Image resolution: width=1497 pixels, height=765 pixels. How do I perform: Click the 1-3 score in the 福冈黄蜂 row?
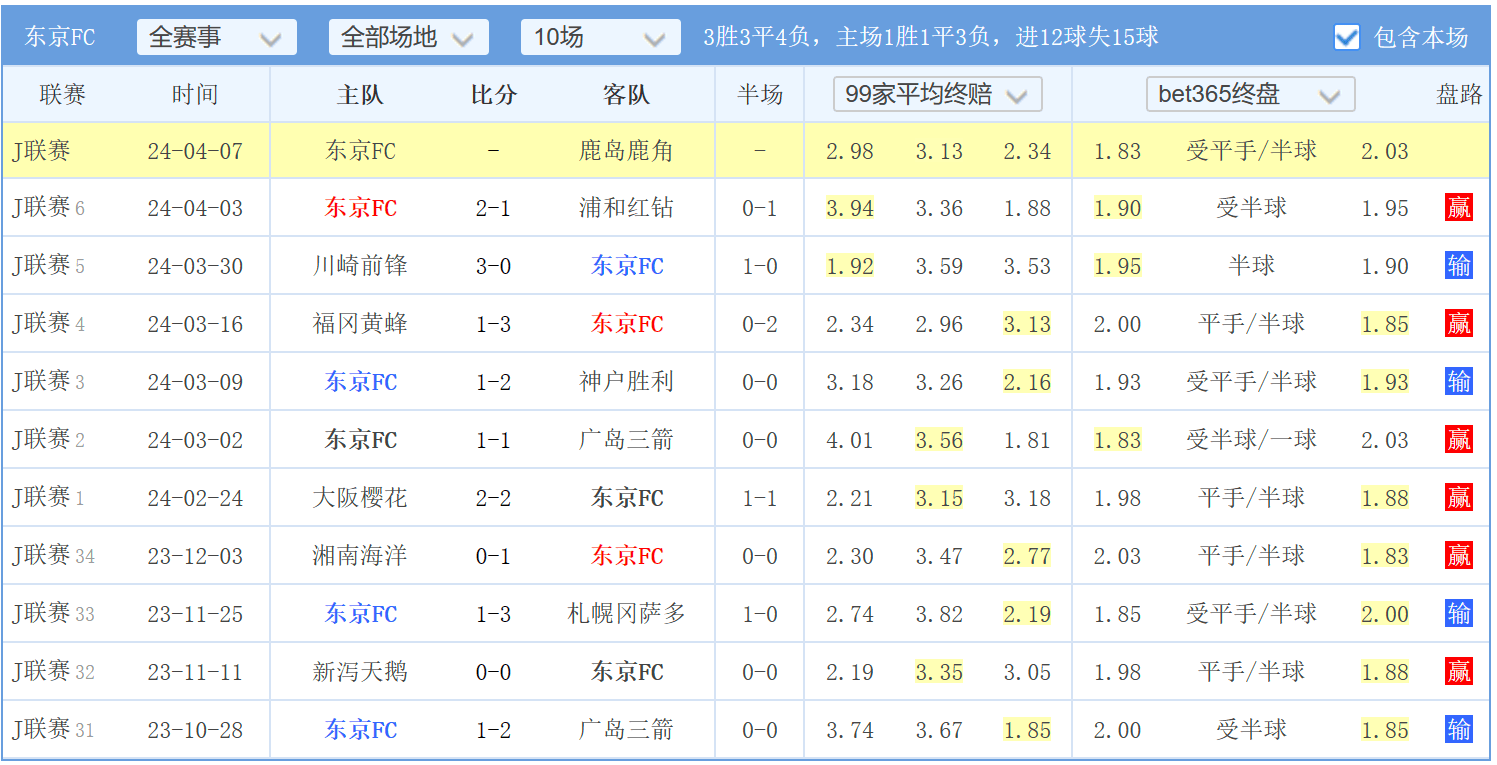[x=493, y=324]
